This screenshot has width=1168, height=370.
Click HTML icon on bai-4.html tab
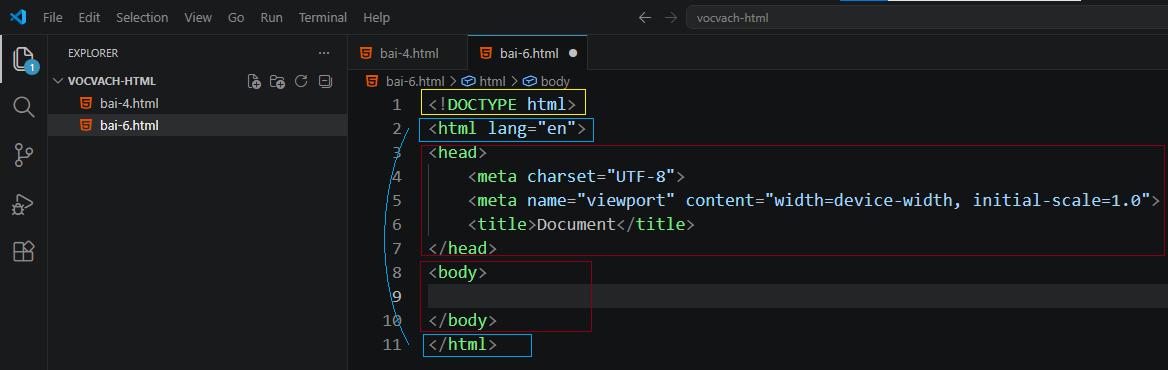pyautogui.click(x=366, y=53)
